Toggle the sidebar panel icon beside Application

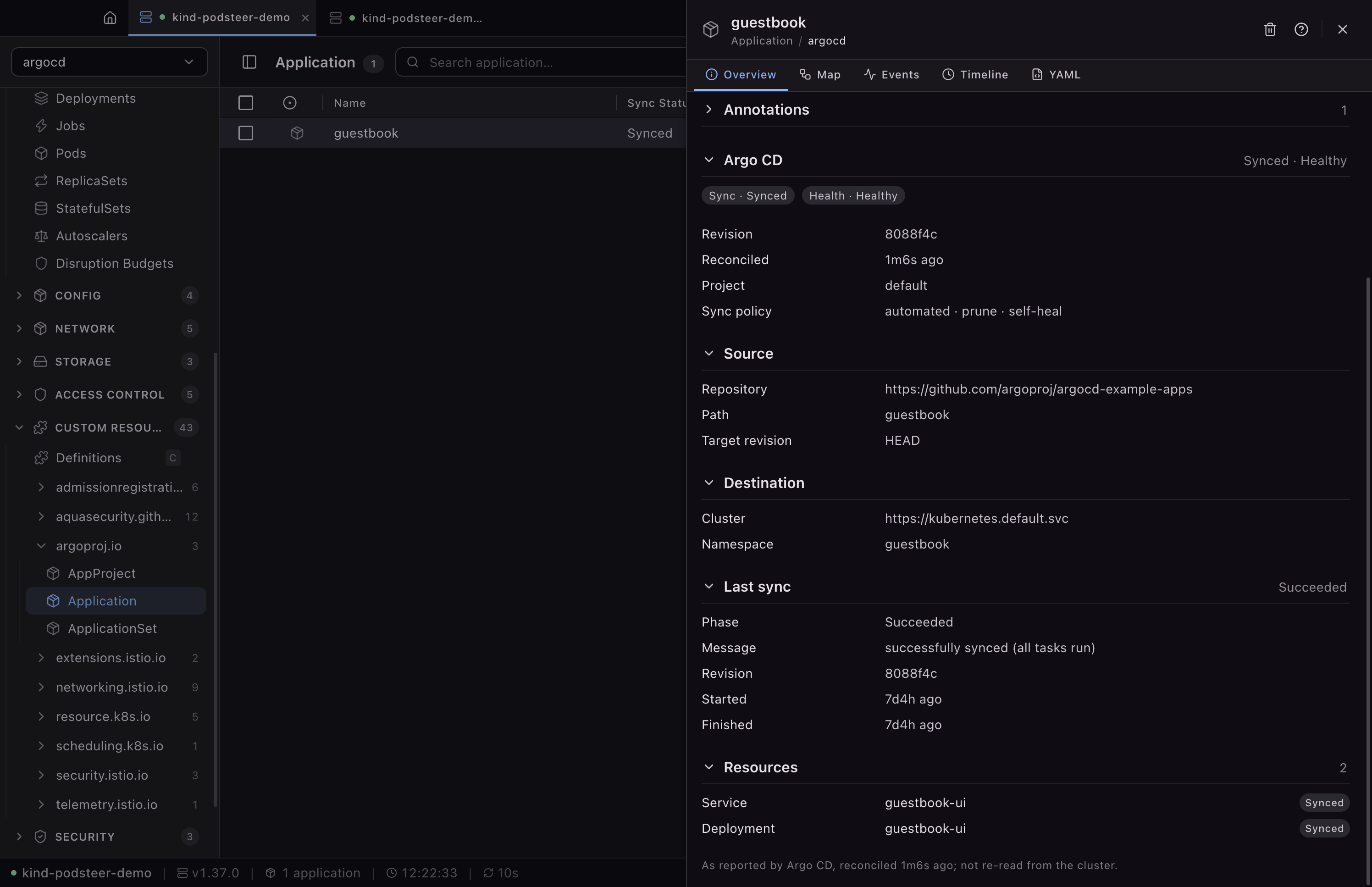pos(249,62)
